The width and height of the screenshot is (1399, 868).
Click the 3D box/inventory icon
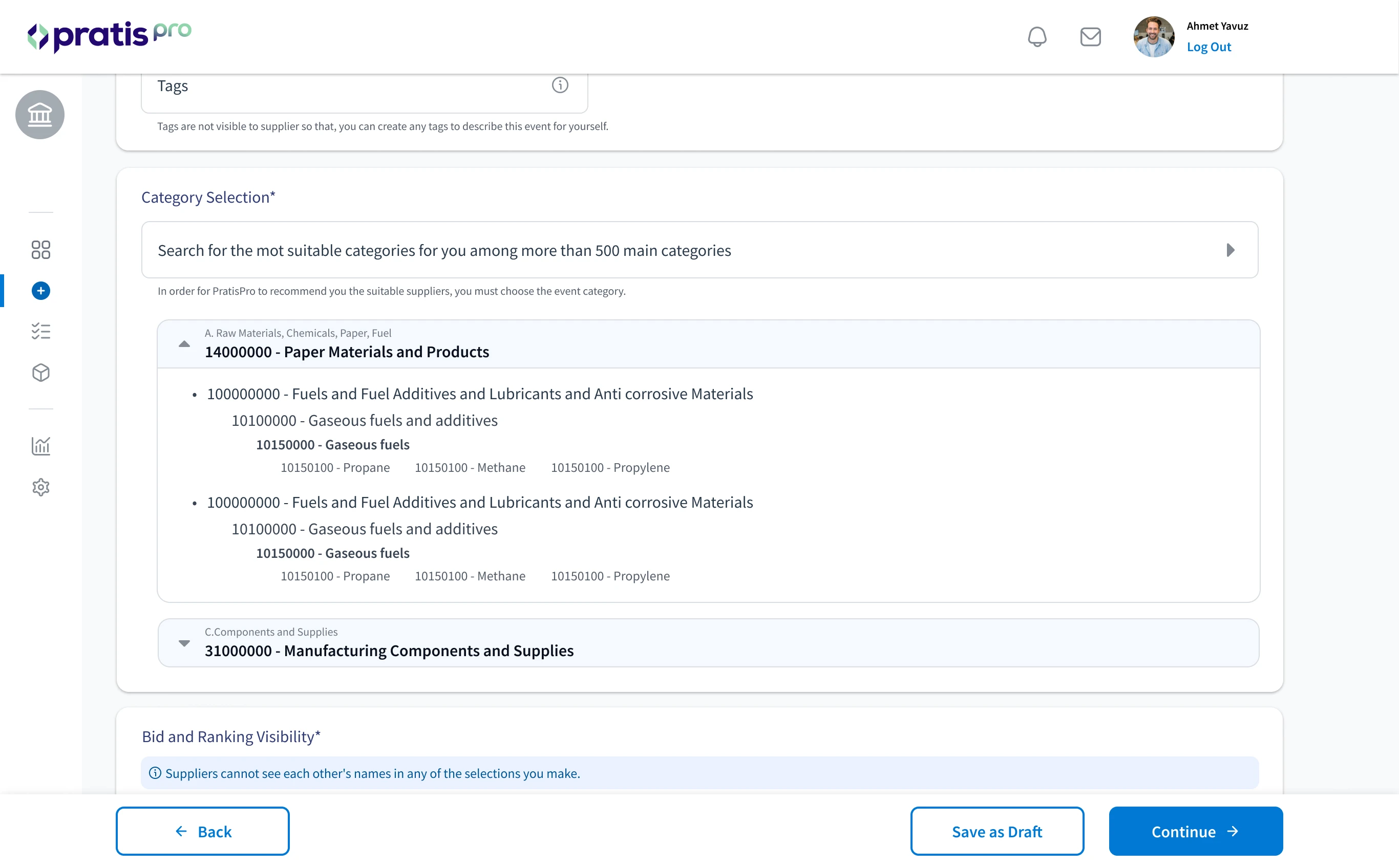(40, 372)
